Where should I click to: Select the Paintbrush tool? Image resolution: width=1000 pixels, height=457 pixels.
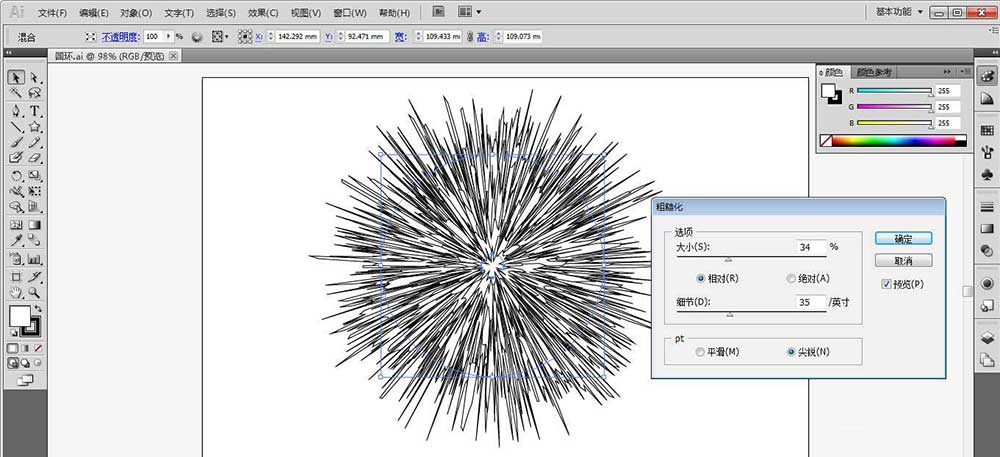coord(16,142)
